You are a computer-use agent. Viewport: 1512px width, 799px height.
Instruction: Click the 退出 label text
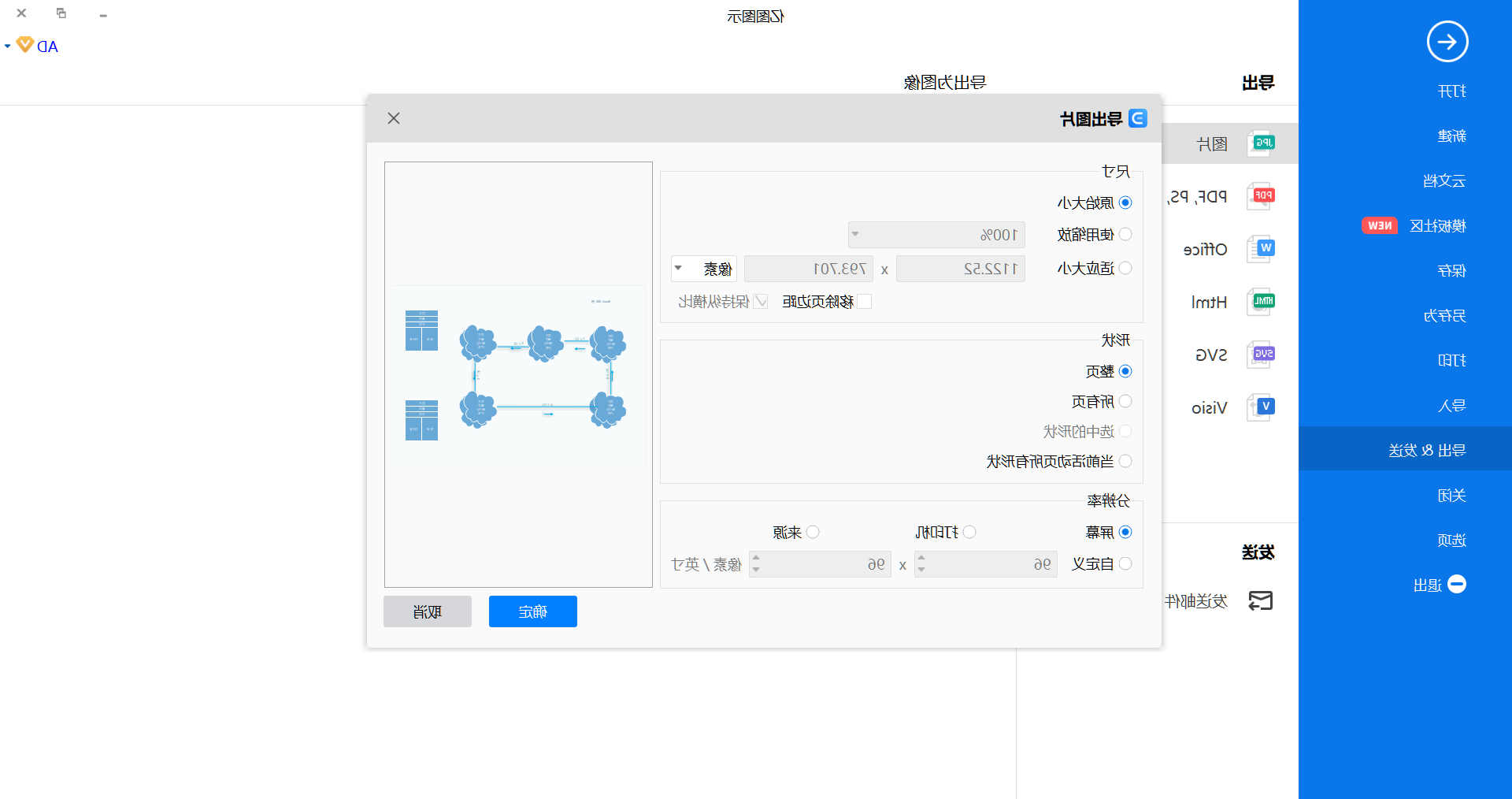click(x=1428, y=585)
